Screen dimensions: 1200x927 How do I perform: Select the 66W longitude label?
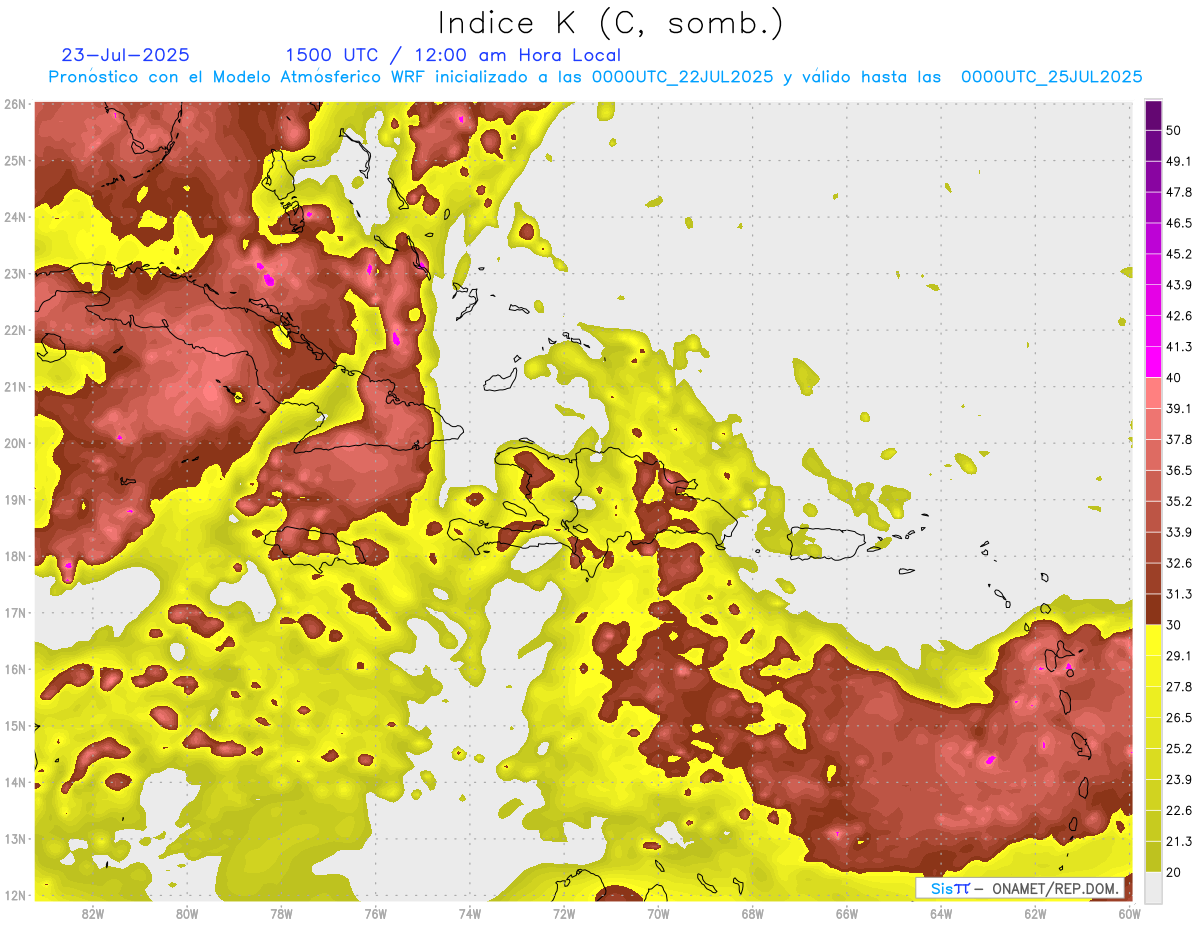(x=846, y=913)
